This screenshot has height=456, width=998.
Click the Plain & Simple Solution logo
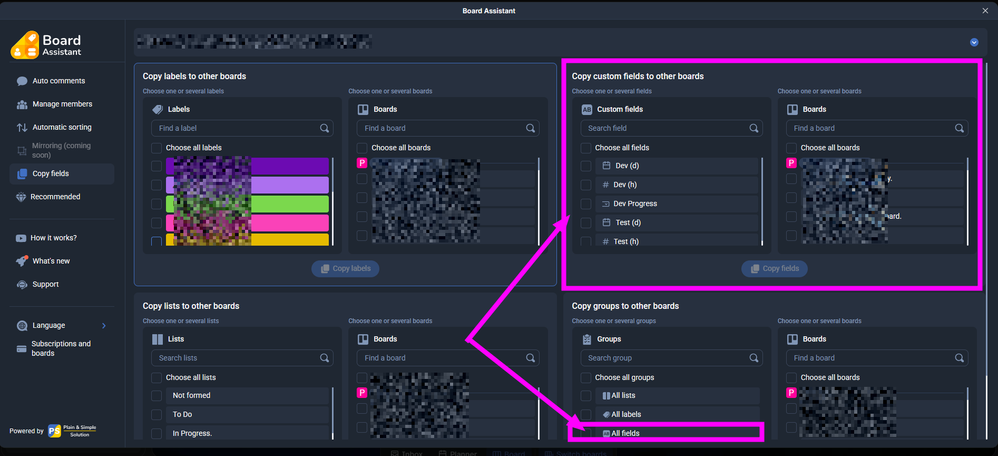[x=73, y=431]
